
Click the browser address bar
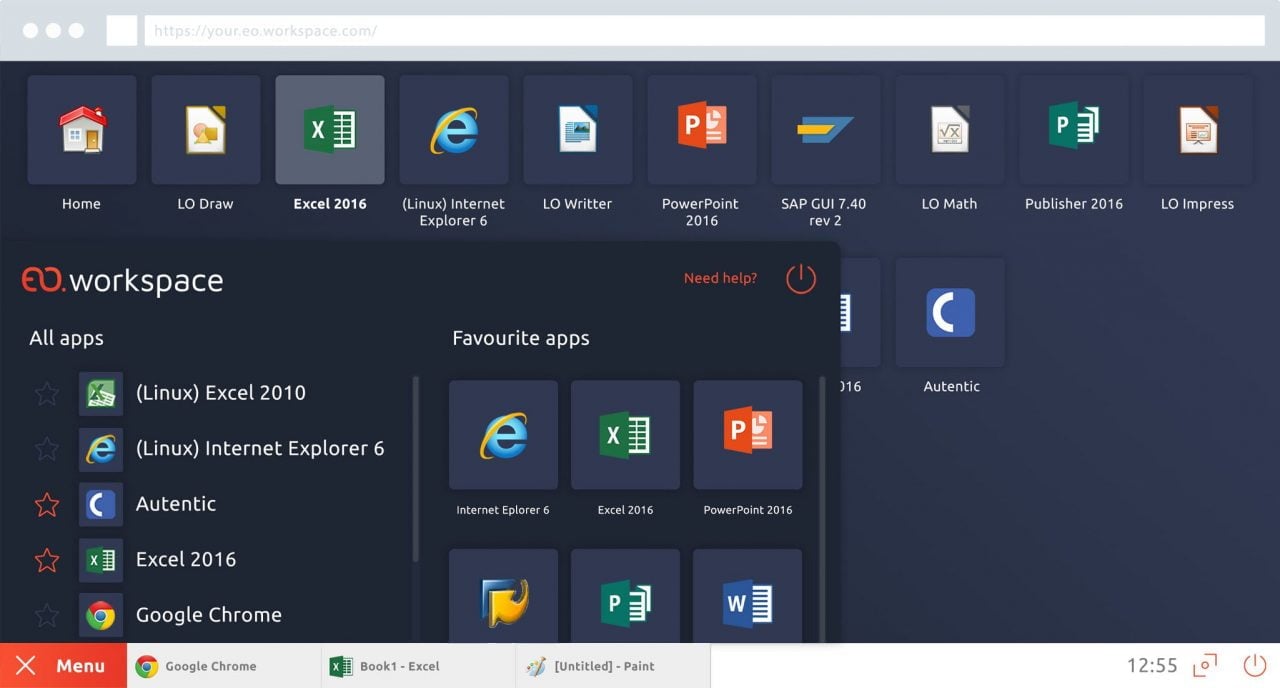(x=706, y=31)
